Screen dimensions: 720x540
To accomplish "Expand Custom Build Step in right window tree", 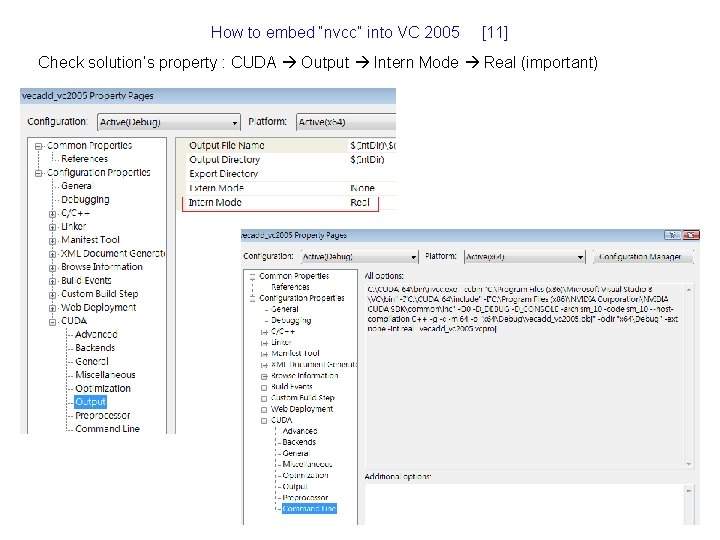I will point(264,399).
